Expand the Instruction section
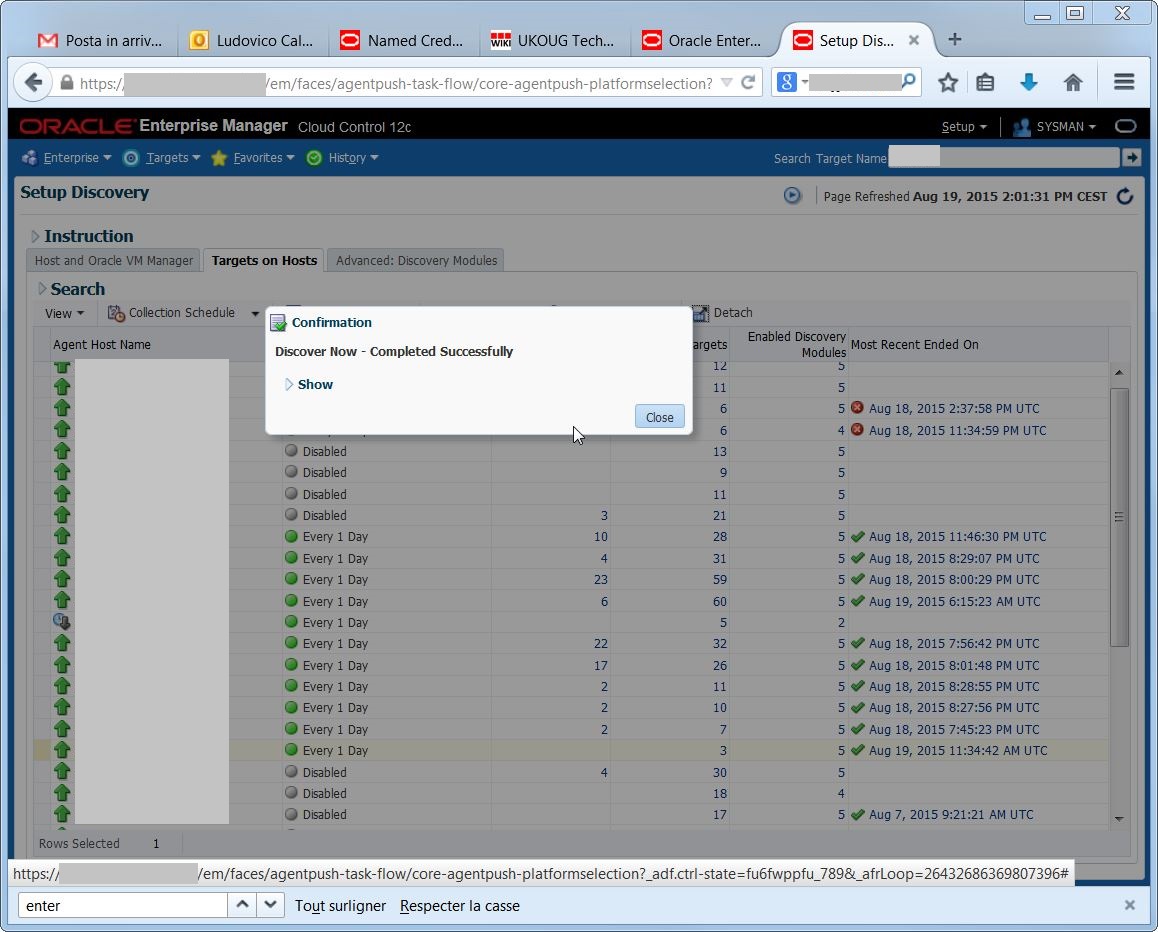This screenshot has height=932, width=1158. tap(35, 236)
